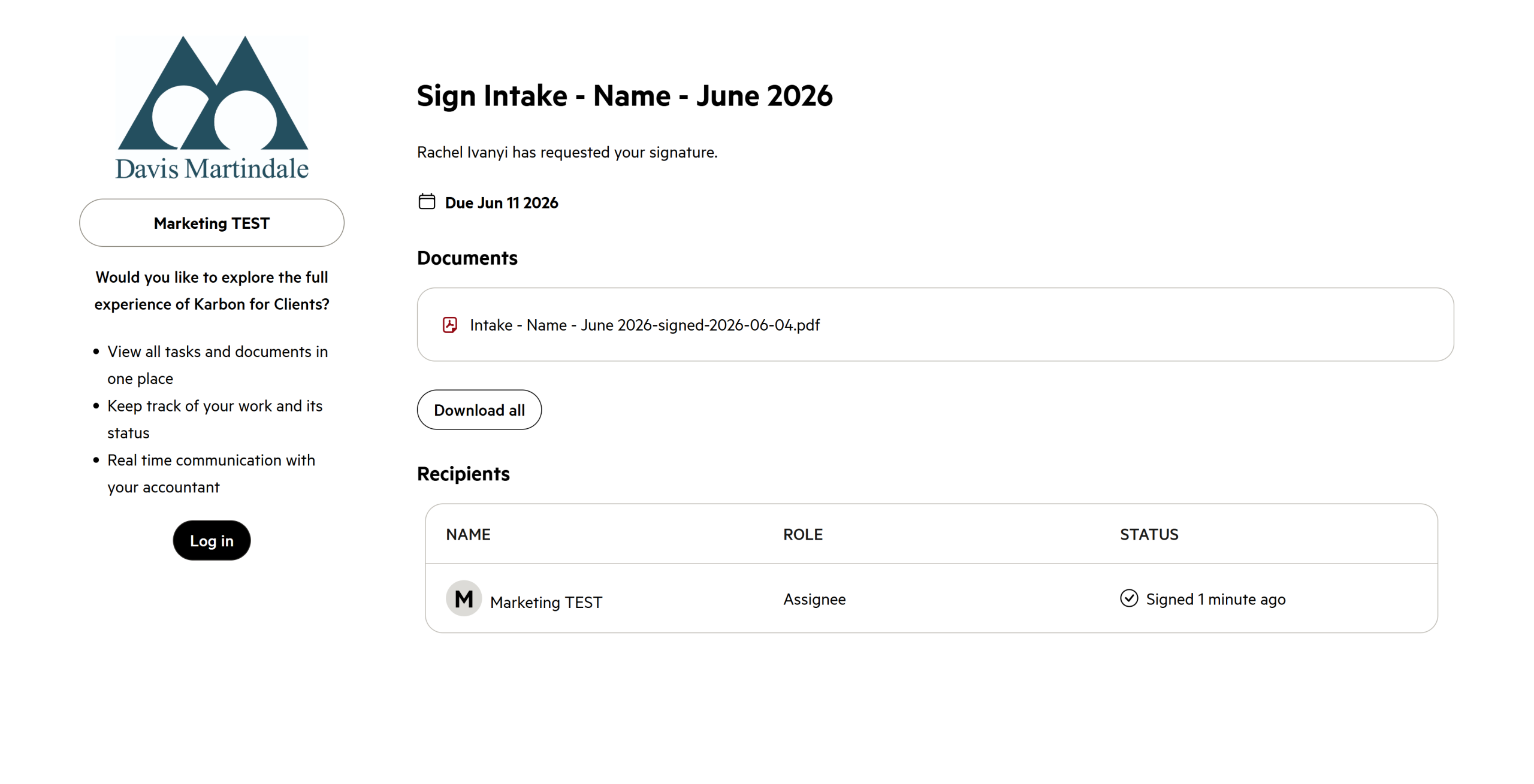Viewport: 1534px width, 784px height.
Task: Open the Marketing TEST account pill
Action: 212,223
